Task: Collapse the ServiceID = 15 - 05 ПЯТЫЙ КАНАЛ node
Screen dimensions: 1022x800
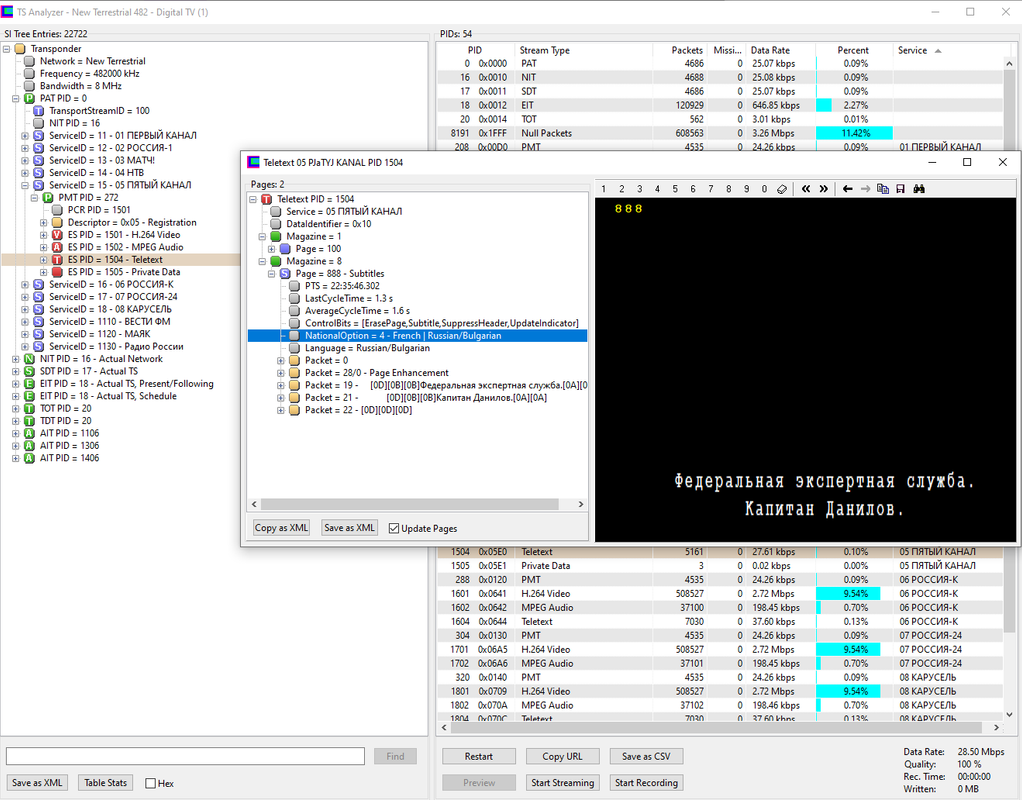Action: point(25,185)
